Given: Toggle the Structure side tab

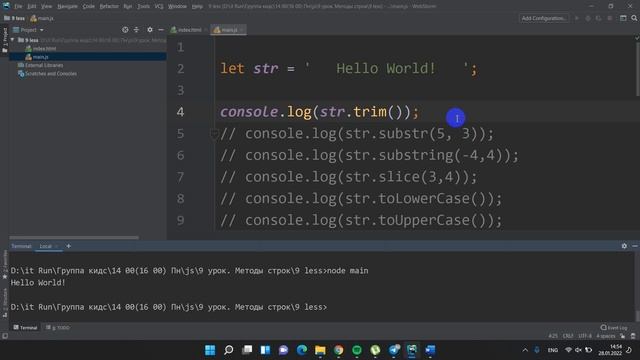Looking at the screenshot, I should (4, 303).
